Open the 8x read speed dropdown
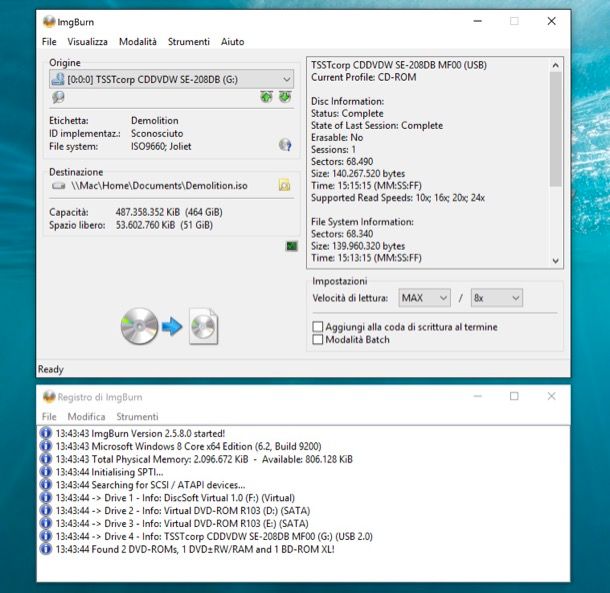Screen dimensions: 610x593 coord(497,298)
